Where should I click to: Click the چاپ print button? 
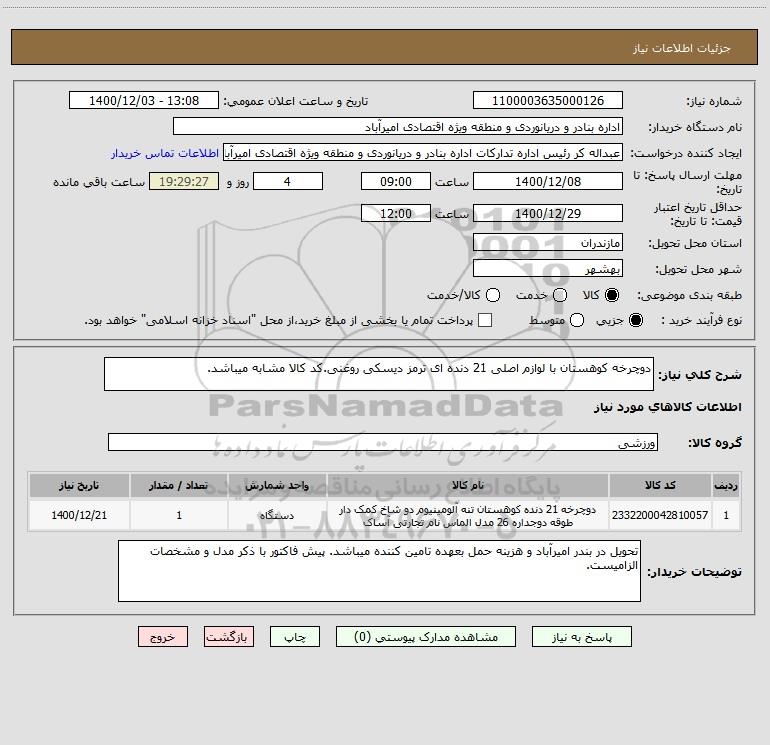[x=295, y=636]
